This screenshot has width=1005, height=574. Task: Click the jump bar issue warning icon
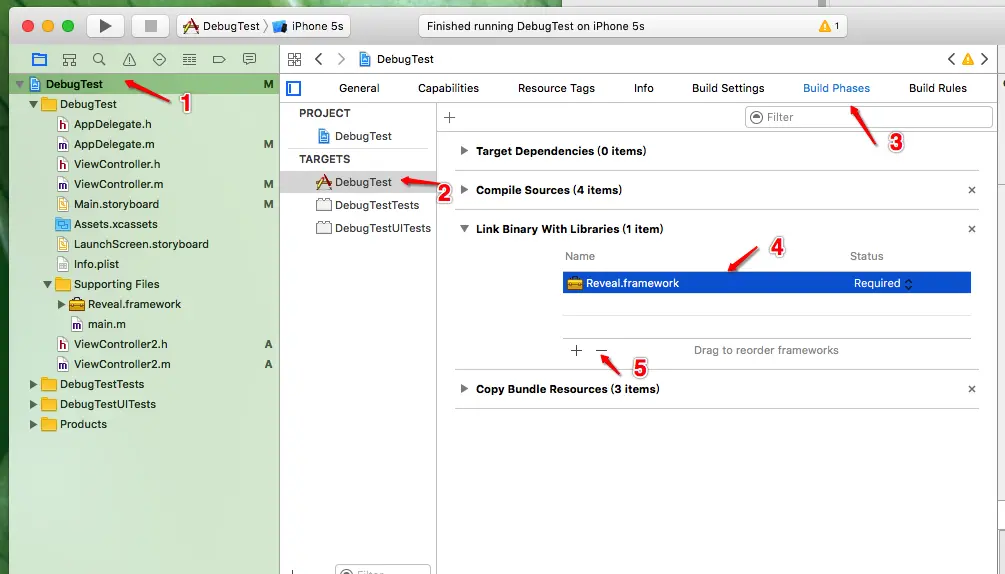(x=968, y=59)
